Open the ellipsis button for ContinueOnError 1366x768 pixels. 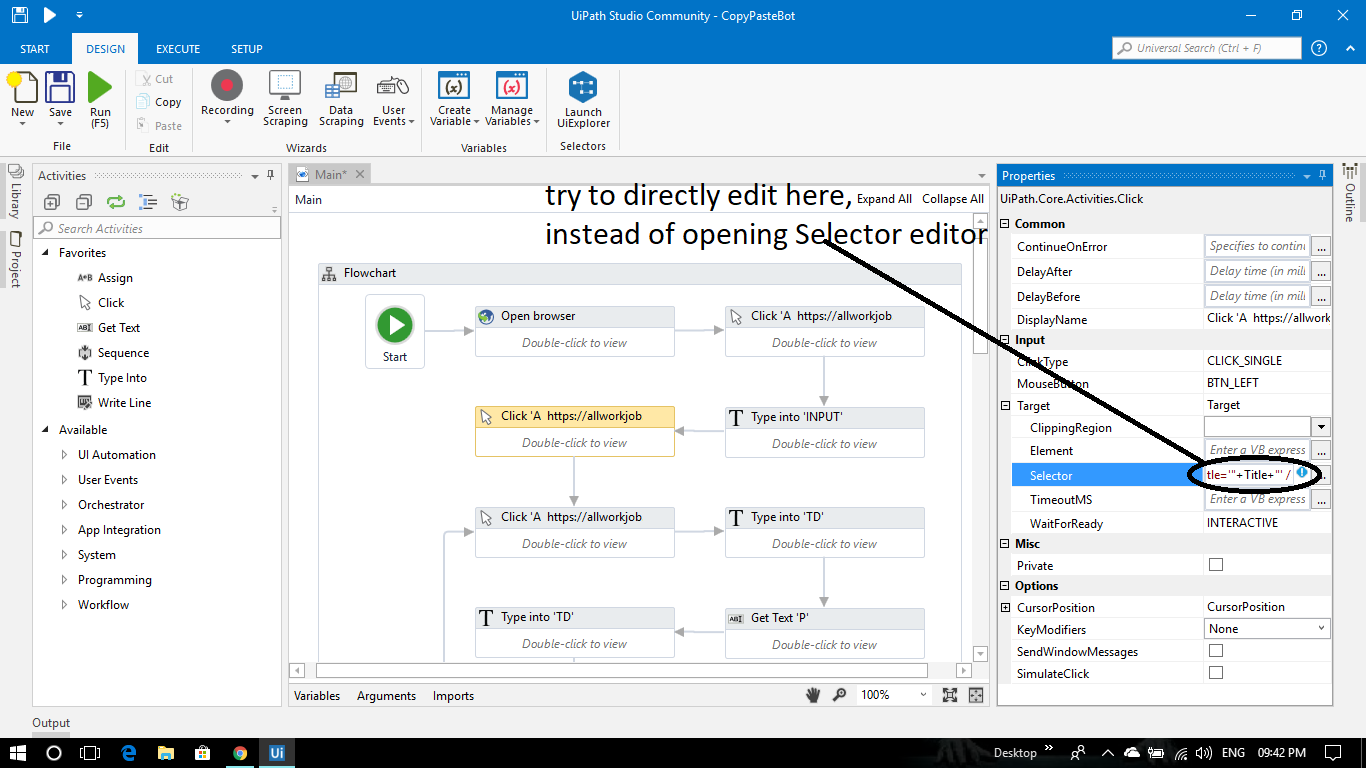point(1321,246)
